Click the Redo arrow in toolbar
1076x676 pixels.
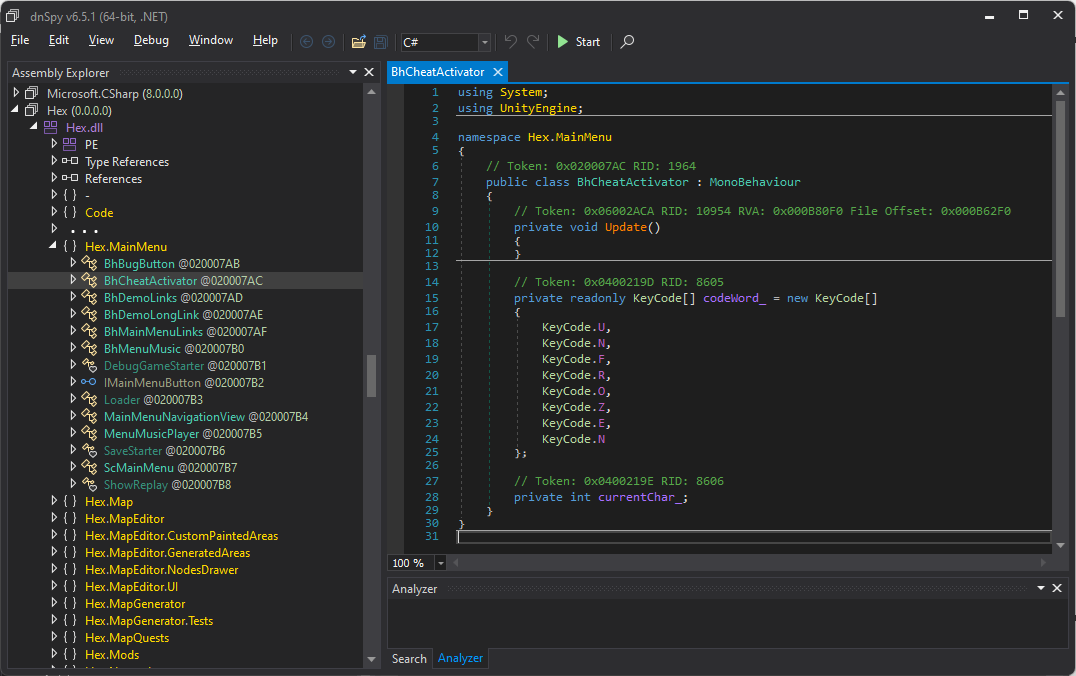[x=534, y=42]
